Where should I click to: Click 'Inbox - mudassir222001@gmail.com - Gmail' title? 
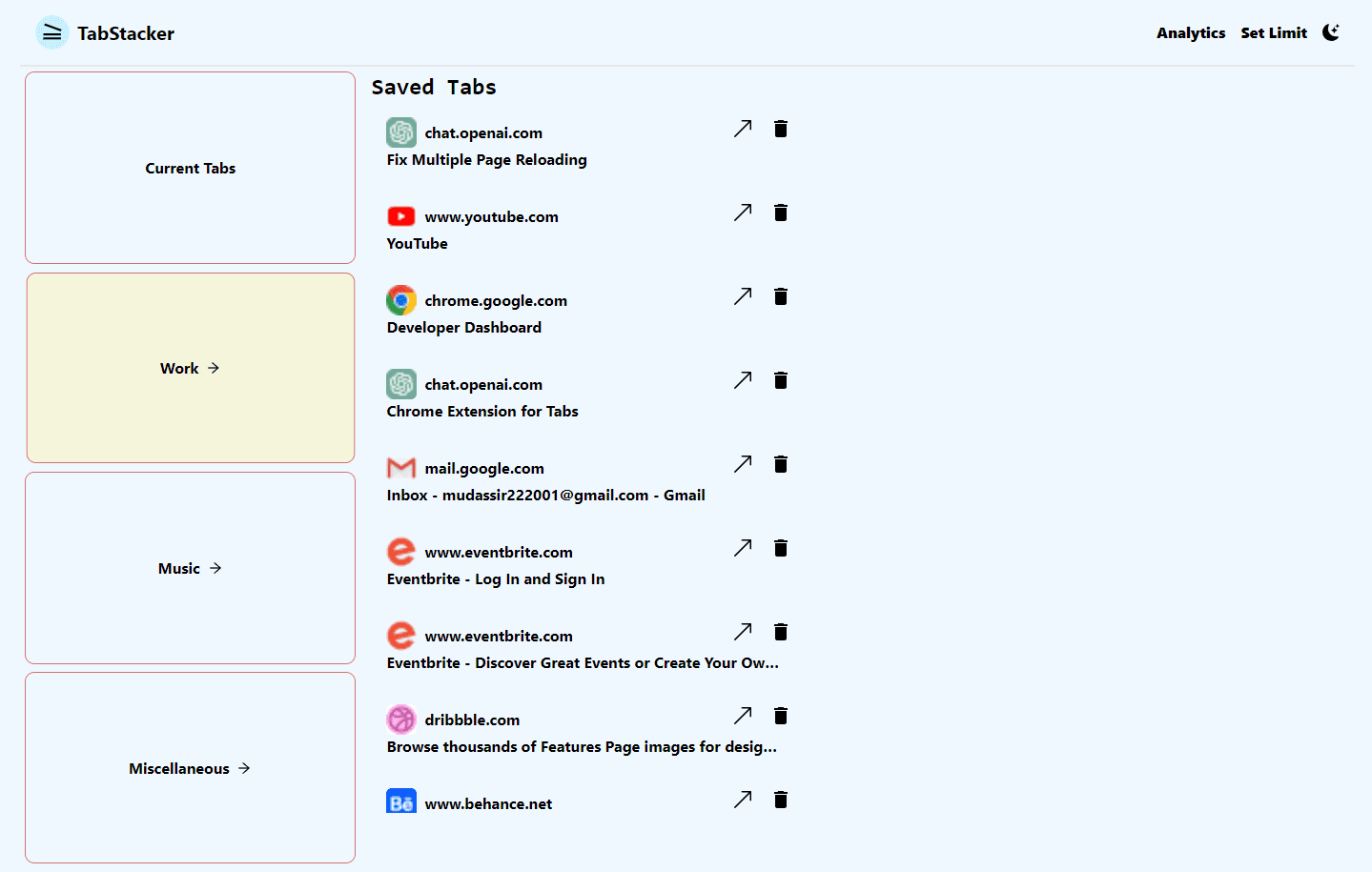545,496
